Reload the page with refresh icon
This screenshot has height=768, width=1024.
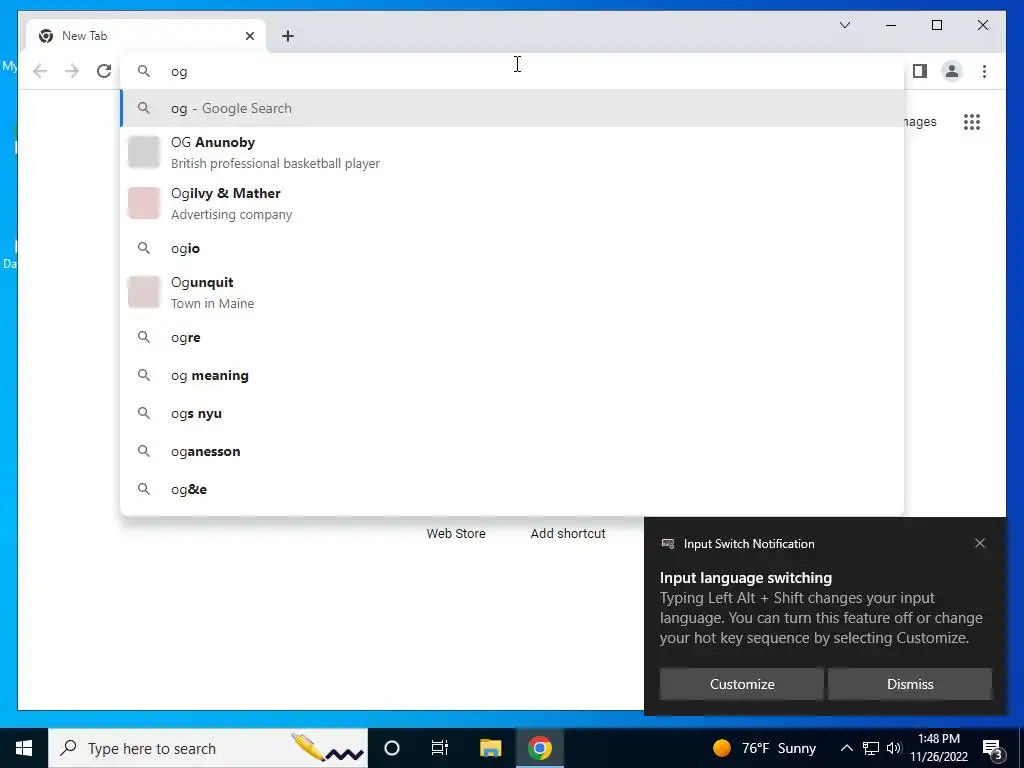(x=104, y=71)
